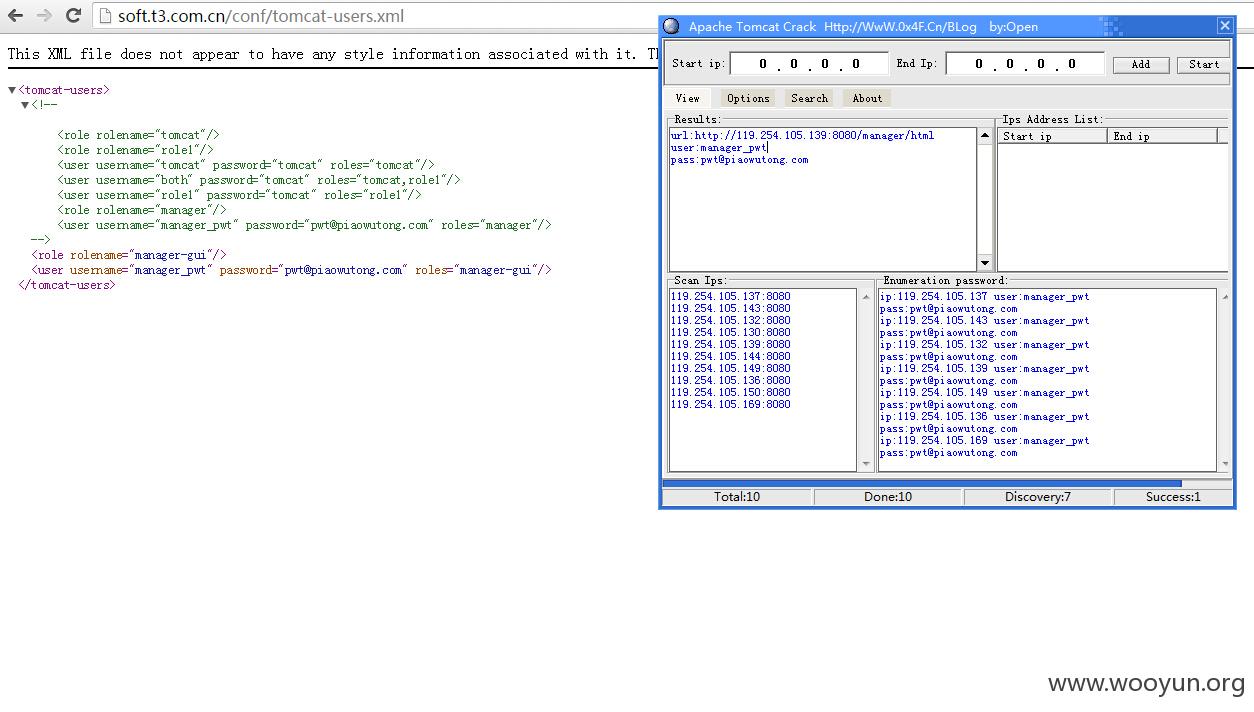Click the Done:10 status bar entry
The image size is (1254, 712).
888,497
